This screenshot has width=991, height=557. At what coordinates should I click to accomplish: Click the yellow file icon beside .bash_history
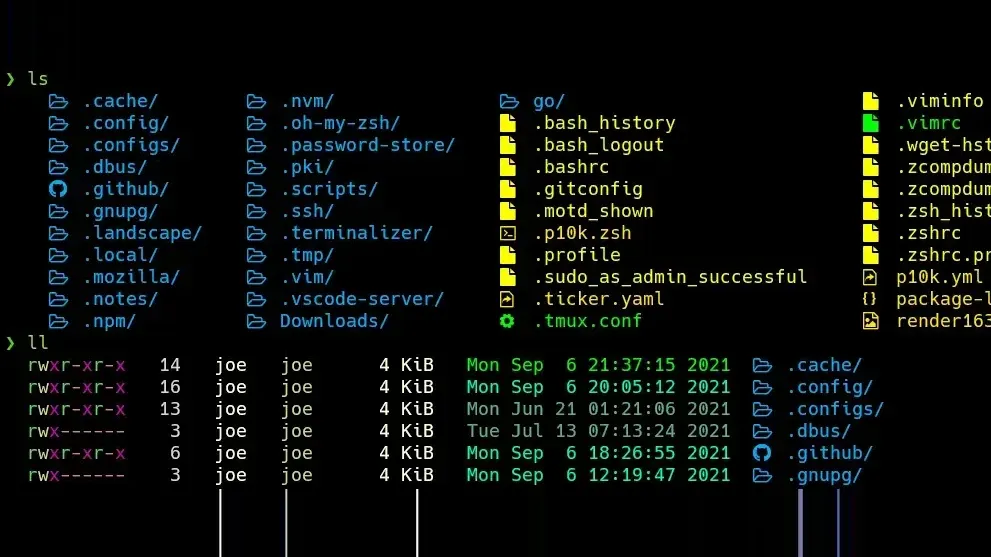tap(508, 123)
